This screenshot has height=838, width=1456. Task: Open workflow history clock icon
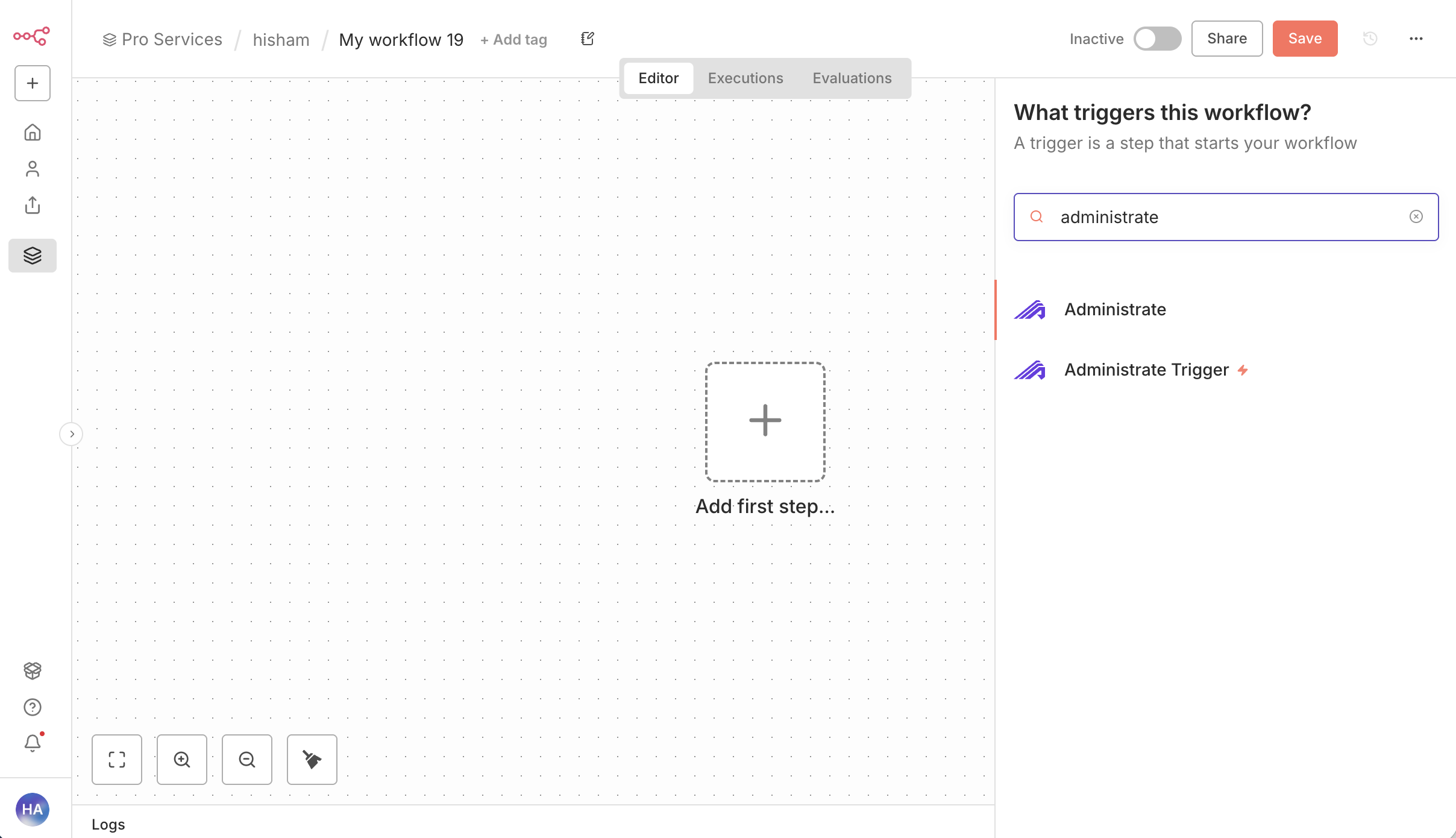coord(1370,39)
